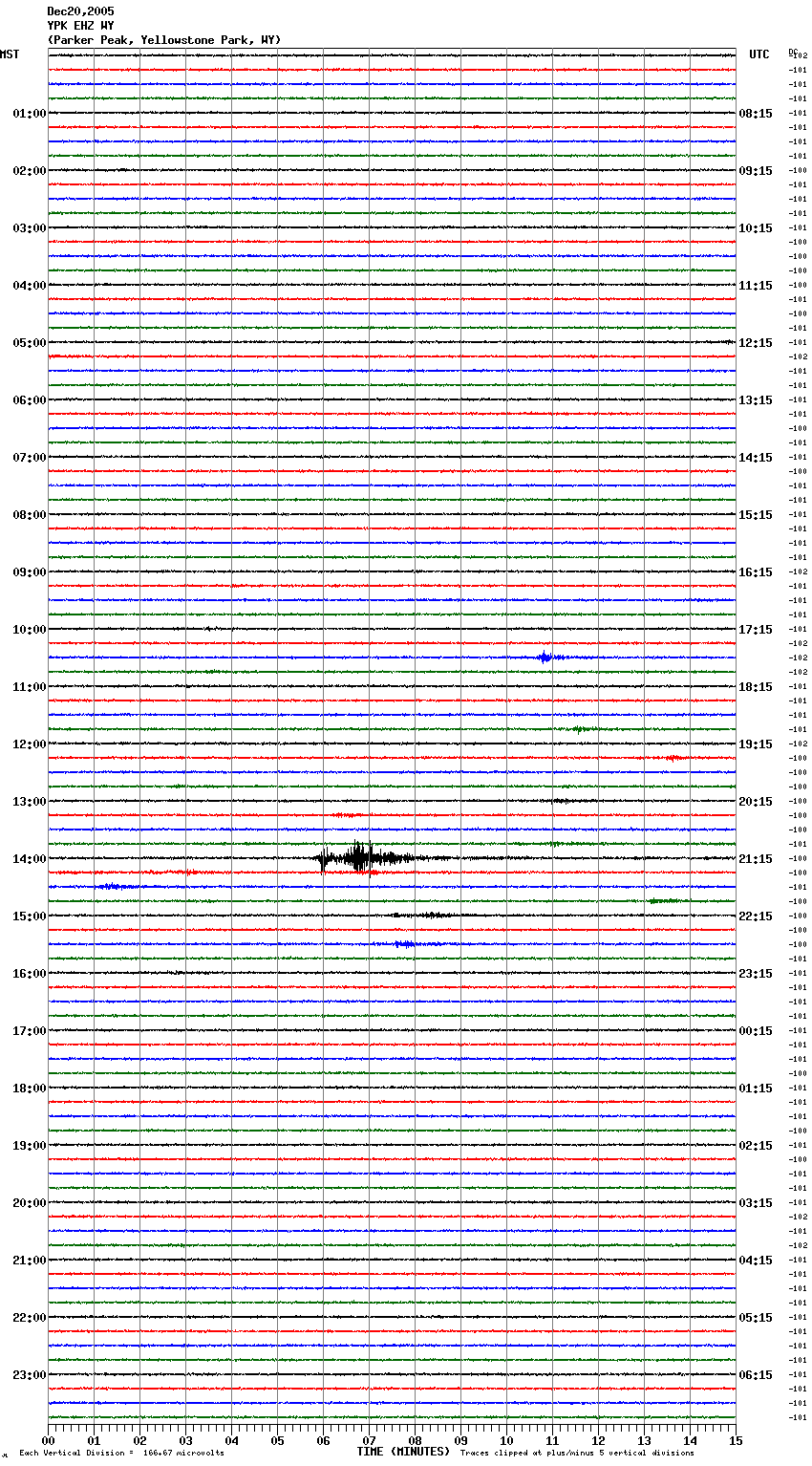Select the 20:00 MST hour label
812x1466 pixels.
(x=30, y=1203)
